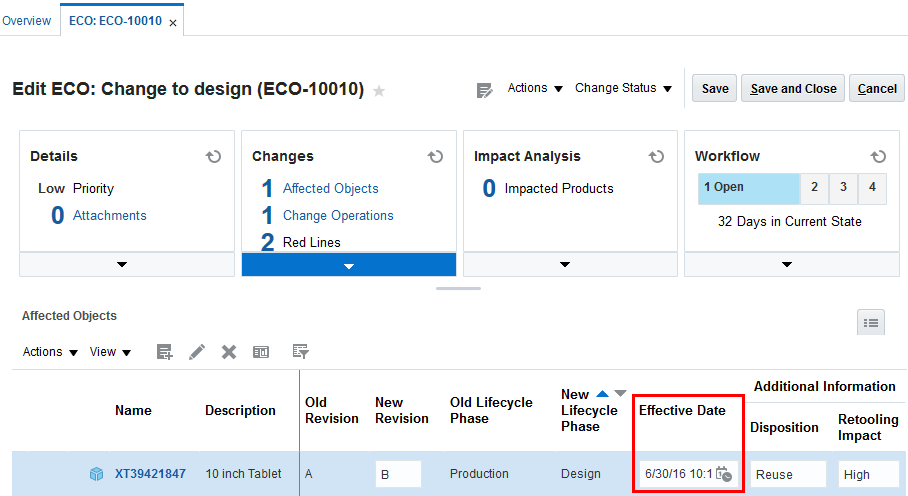Refresh the Workflow infolet
Image resolution: width=908 pixels, height=496 pixels.
click(x=878, y=157)
